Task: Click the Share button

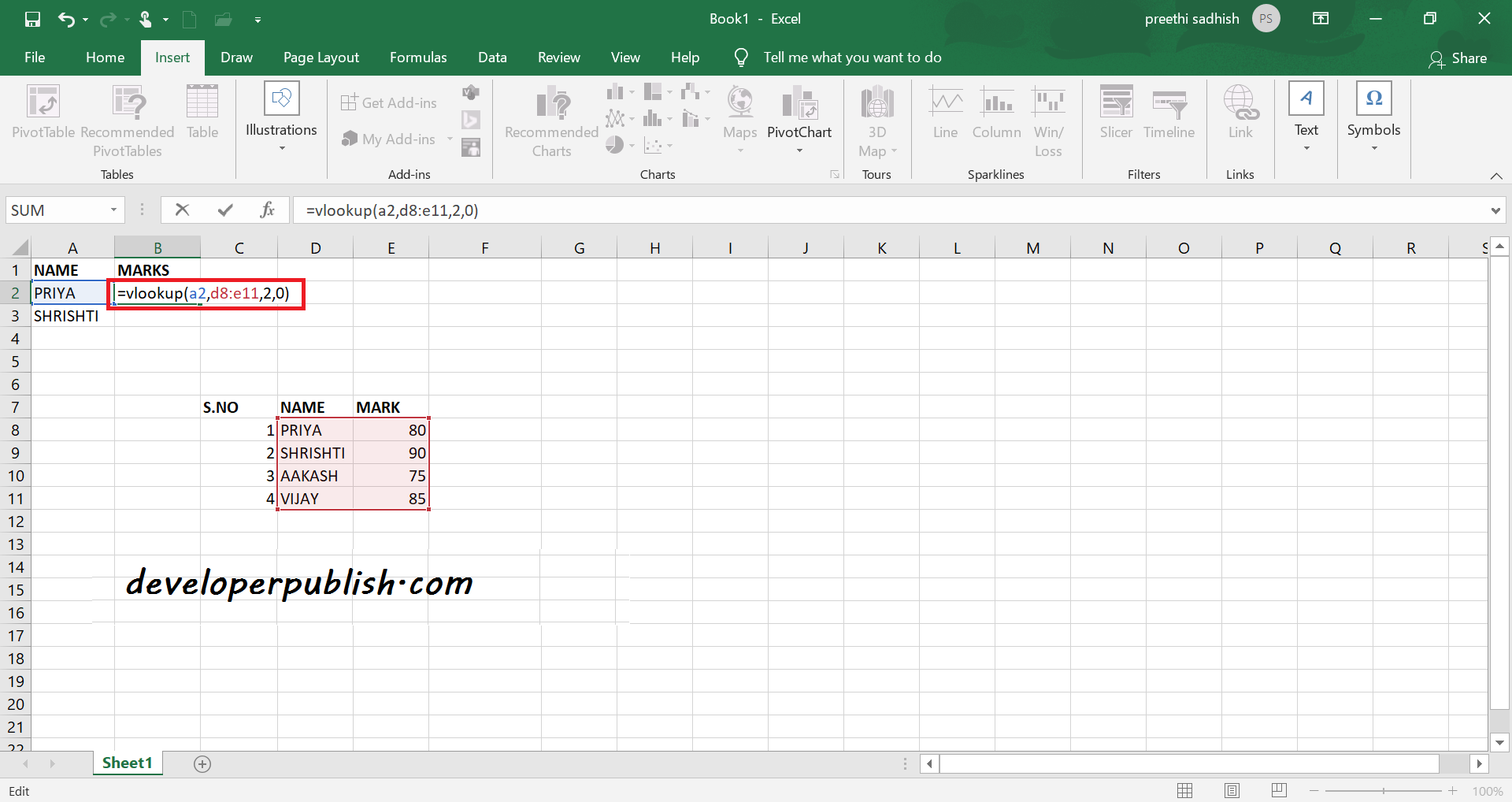Action: click(x=1458, y=58)
